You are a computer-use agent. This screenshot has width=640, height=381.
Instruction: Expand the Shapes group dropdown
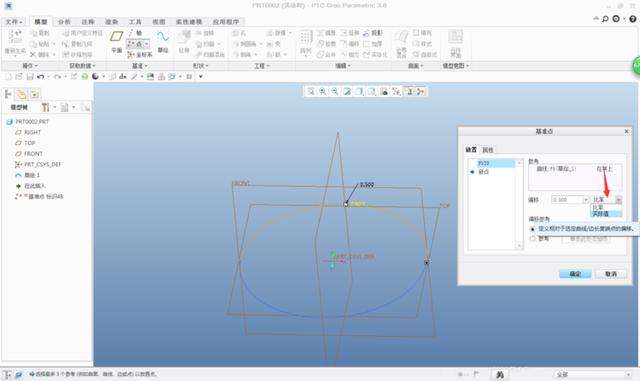200,66
